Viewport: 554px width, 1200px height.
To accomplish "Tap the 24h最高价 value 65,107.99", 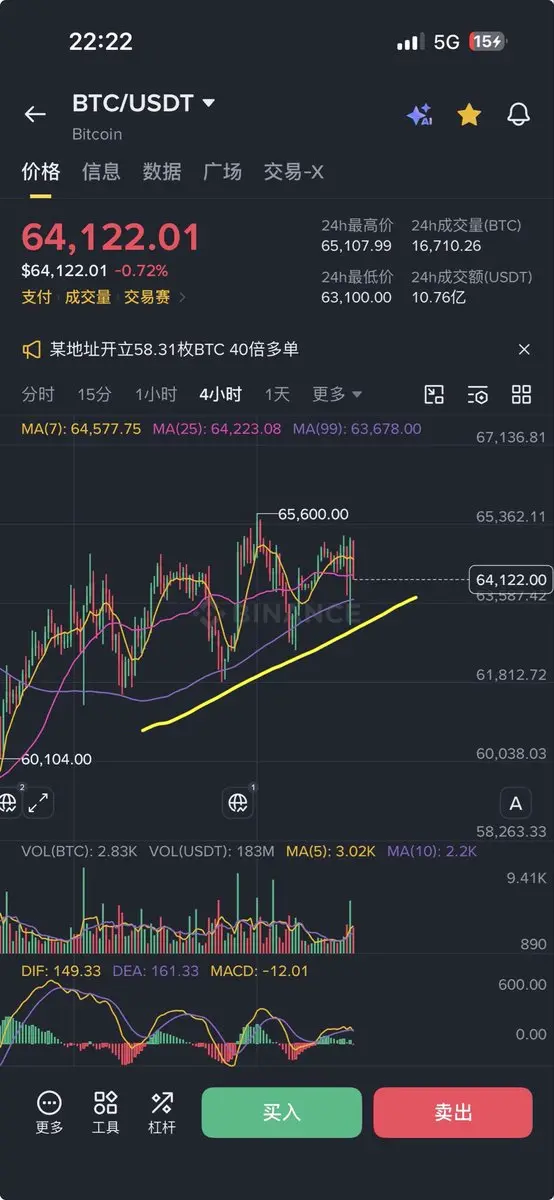I will pos(356,246).
